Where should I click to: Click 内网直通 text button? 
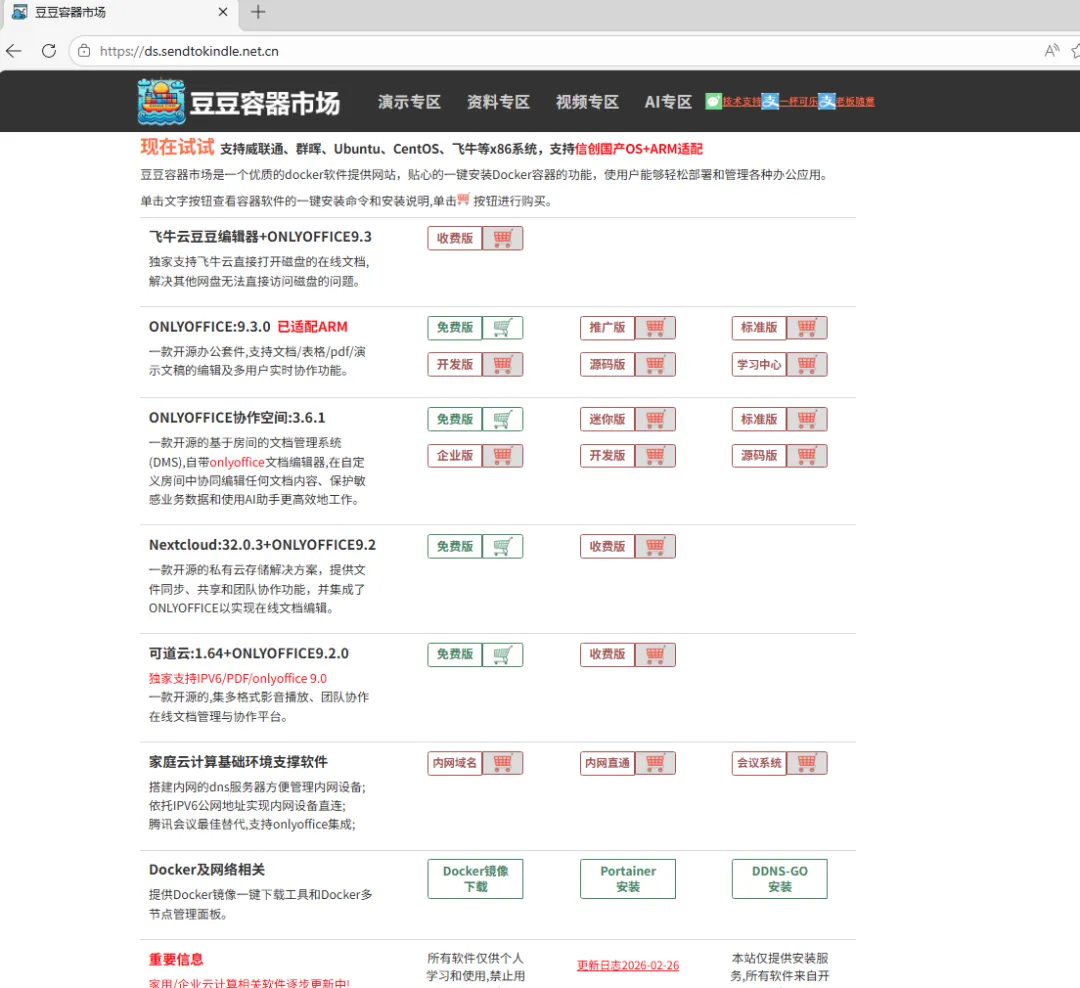coord(608,763)
